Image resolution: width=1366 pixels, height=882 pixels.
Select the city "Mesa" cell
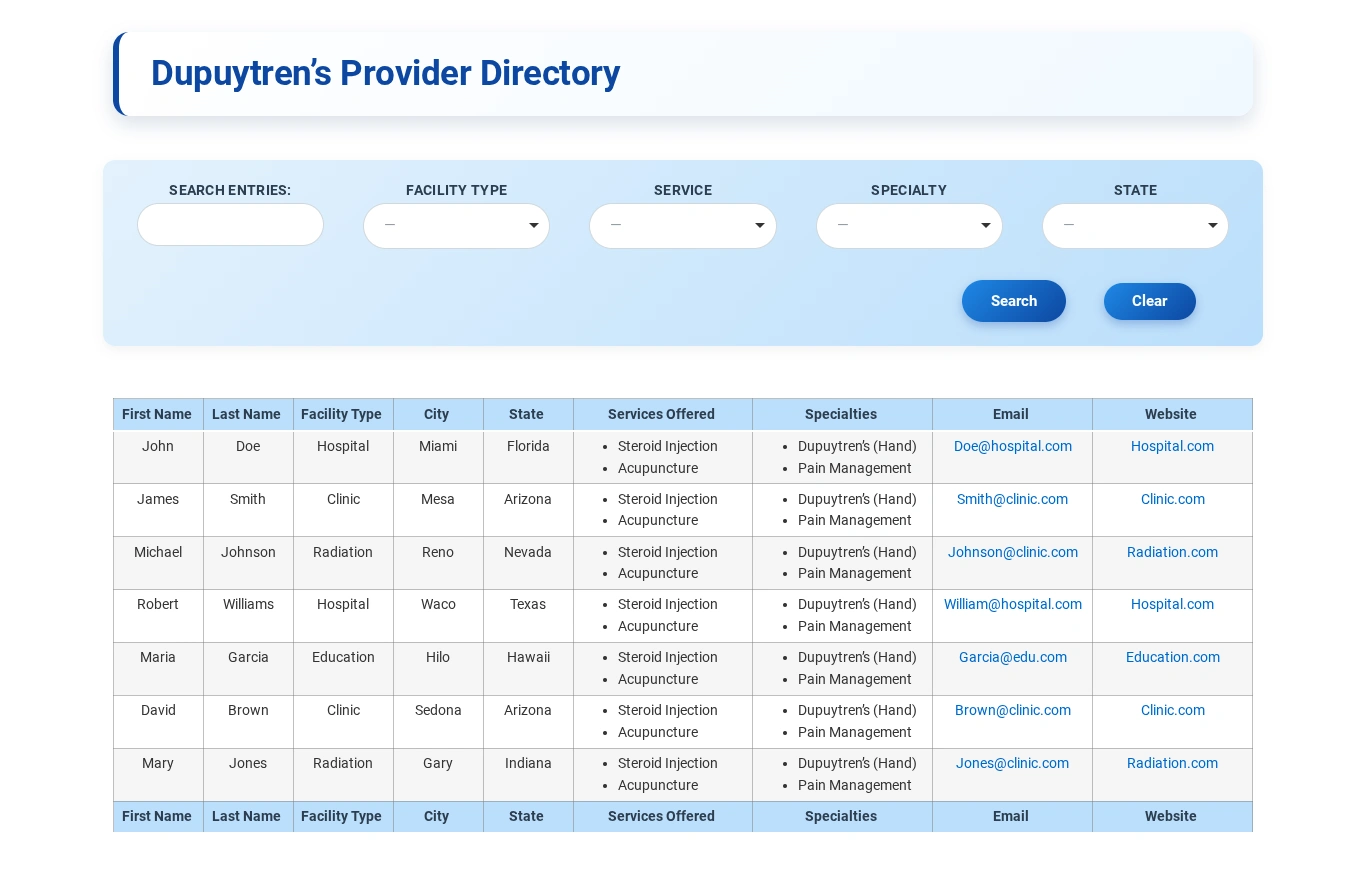click(x=438, y=510)
